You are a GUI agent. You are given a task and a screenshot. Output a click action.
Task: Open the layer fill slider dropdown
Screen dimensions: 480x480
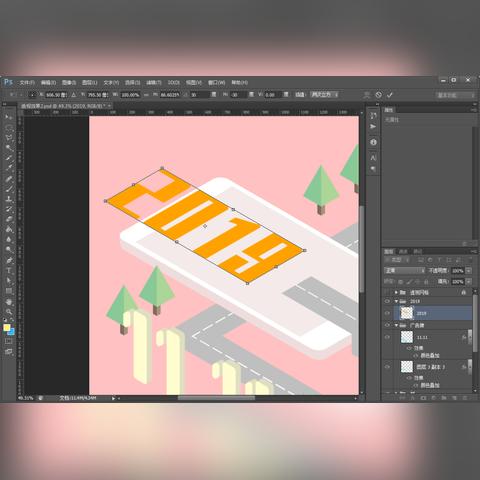point(469,282)
